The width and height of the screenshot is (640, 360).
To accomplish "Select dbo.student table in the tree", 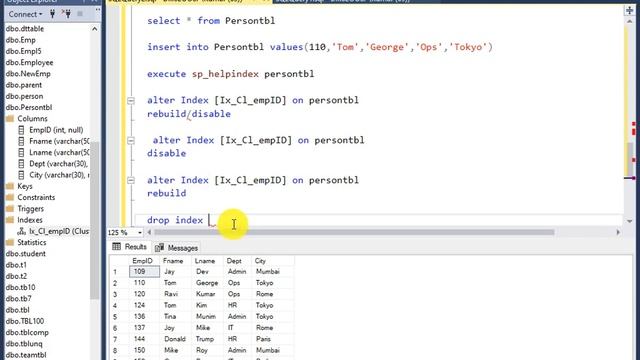I will tap(26, 253).
